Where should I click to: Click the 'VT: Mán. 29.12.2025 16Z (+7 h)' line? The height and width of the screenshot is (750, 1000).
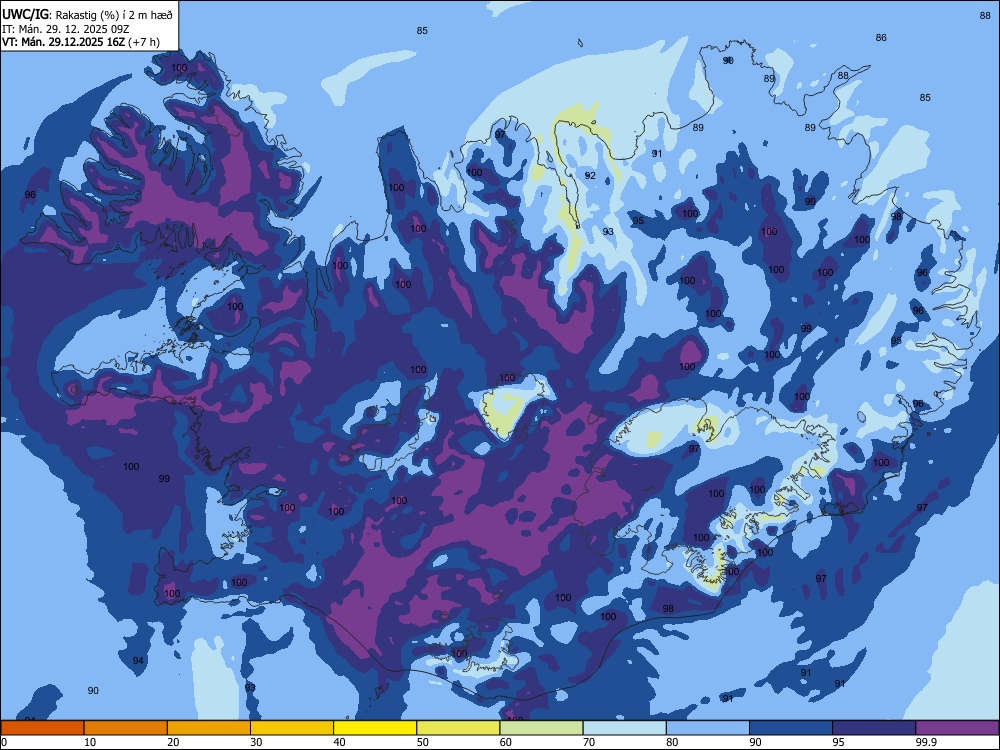pos(81,42)
